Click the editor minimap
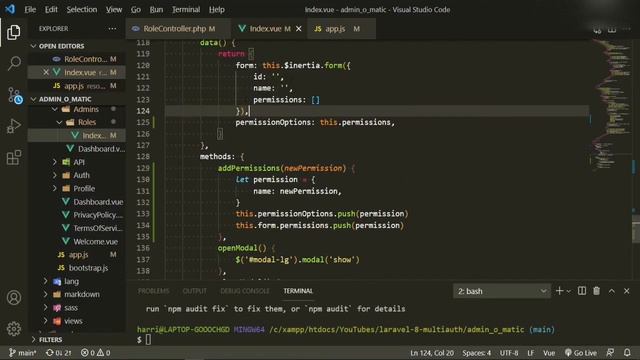Screen dimensions: 640x360 tap(612, 104)
